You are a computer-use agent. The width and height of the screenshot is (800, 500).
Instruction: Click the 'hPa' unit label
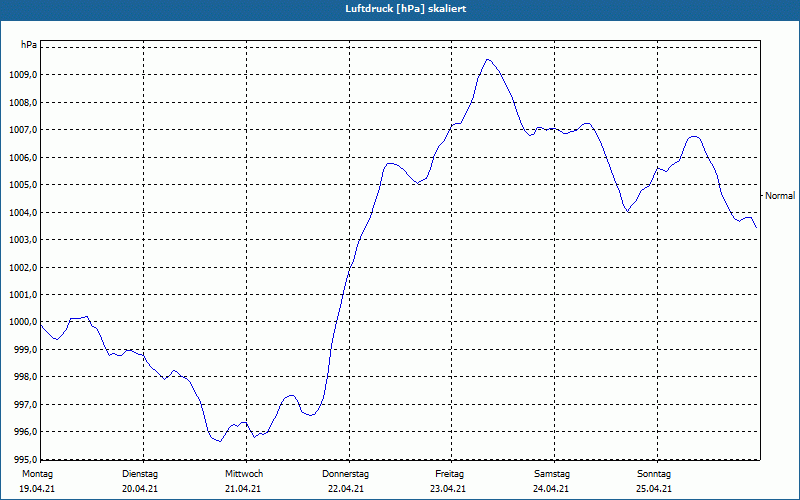pos(29,45)
